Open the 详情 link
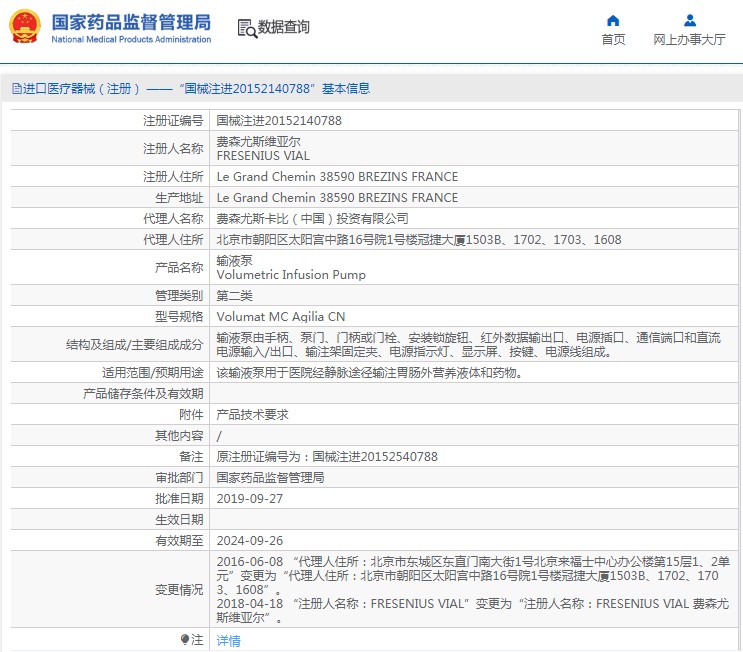This screenshot has width=743, height=652. pyautogui.click(x=228, y=641)
